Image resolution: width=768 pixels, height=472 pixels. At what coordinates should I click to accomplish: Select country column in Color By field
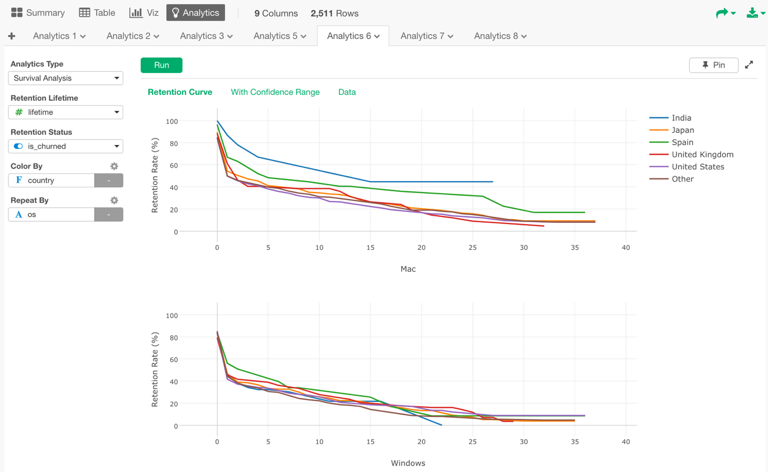point(52,180)
